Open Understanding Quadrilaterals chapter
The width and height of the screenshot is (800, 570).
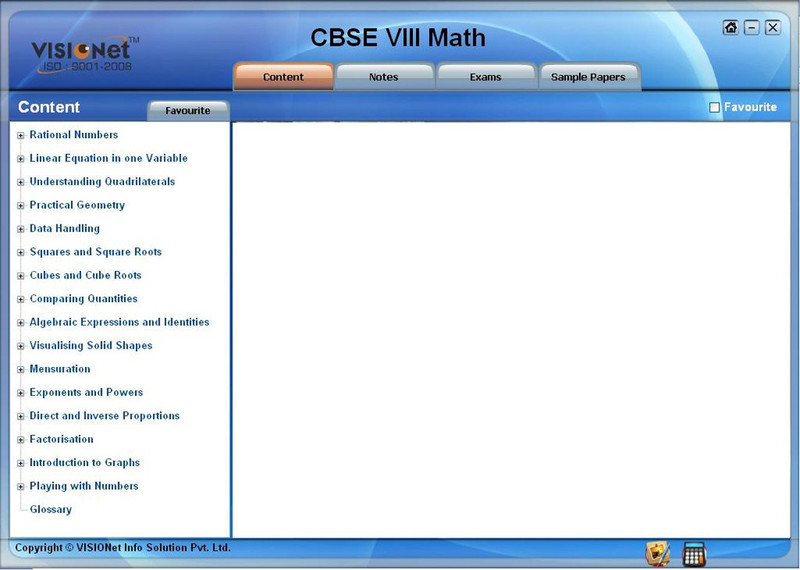[x=102, y=182]
